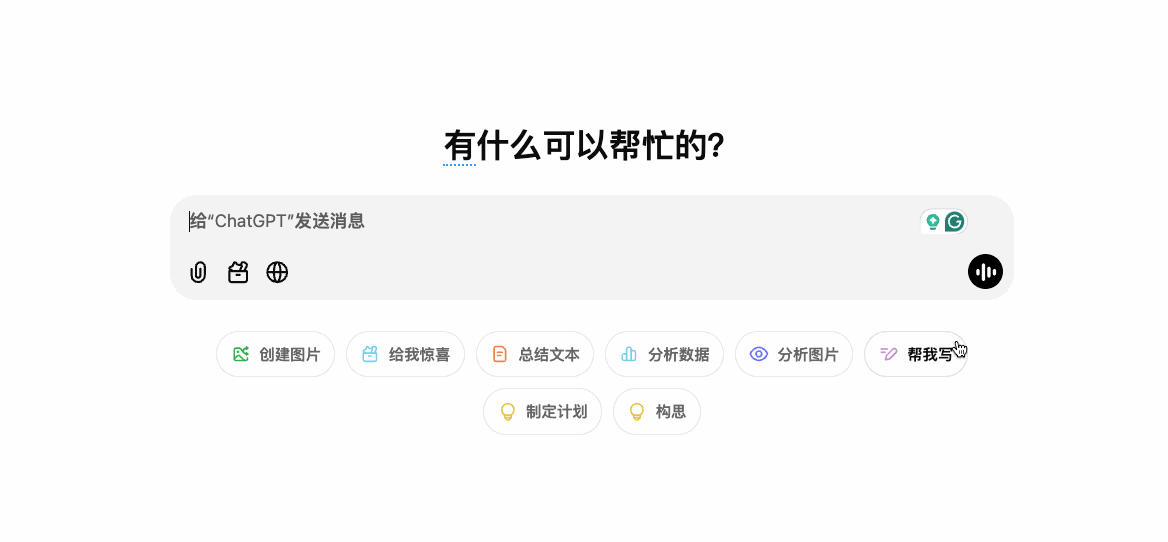The width and height of the screenshot is (1168, 542).
Task: Click the green picture icon on 创建图片
Action: point(240,354)
